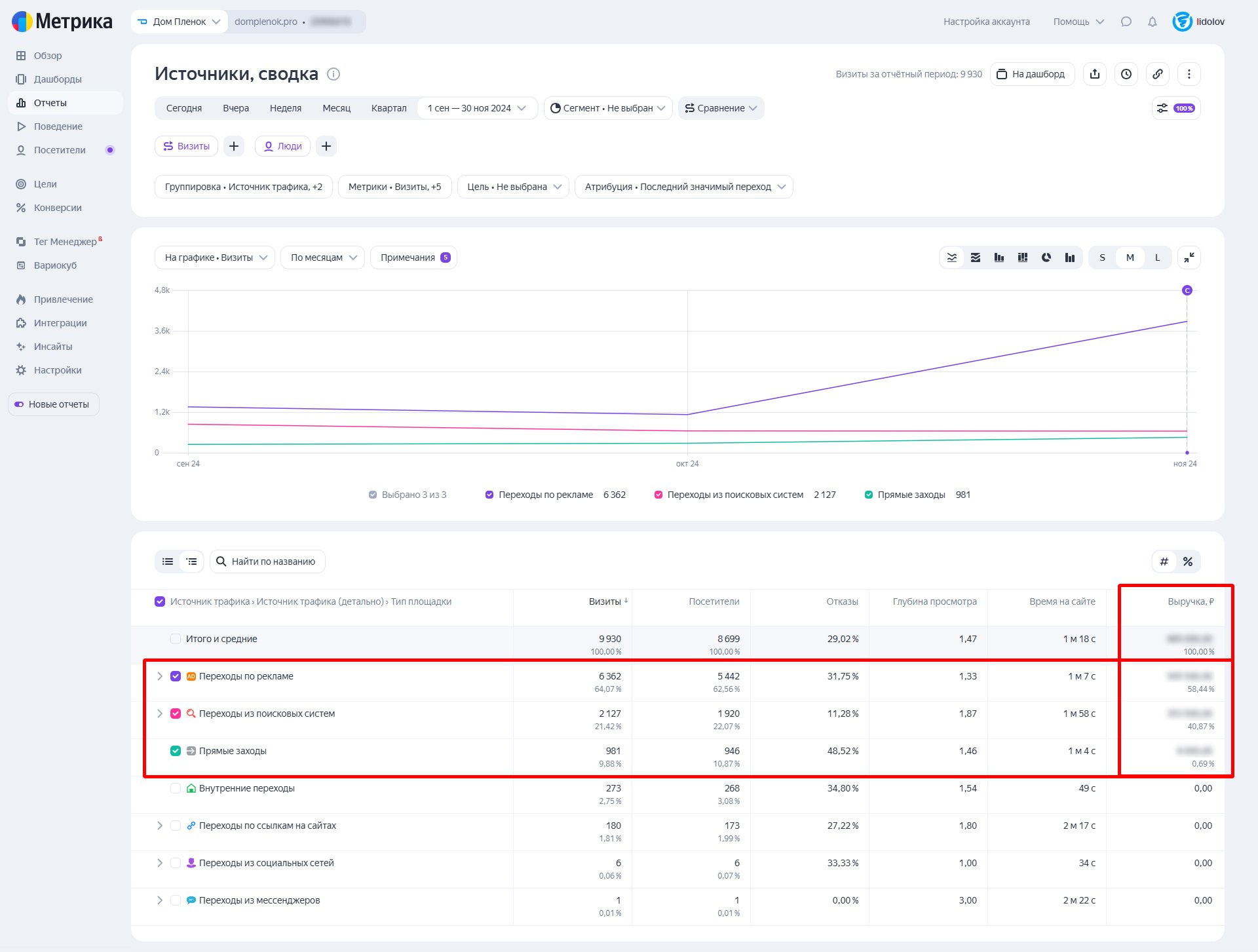Expand Переходы из поисковых систем row
Screen dimensions: 1258x952
160,714
